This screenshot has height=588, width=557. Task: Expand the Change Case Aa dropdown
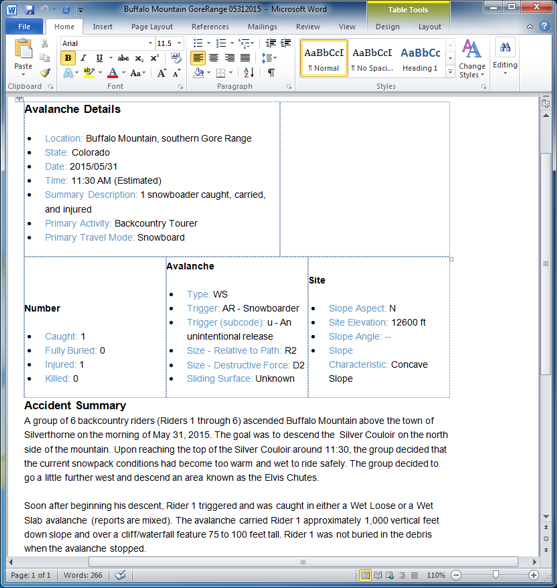(x=144, y=73)
